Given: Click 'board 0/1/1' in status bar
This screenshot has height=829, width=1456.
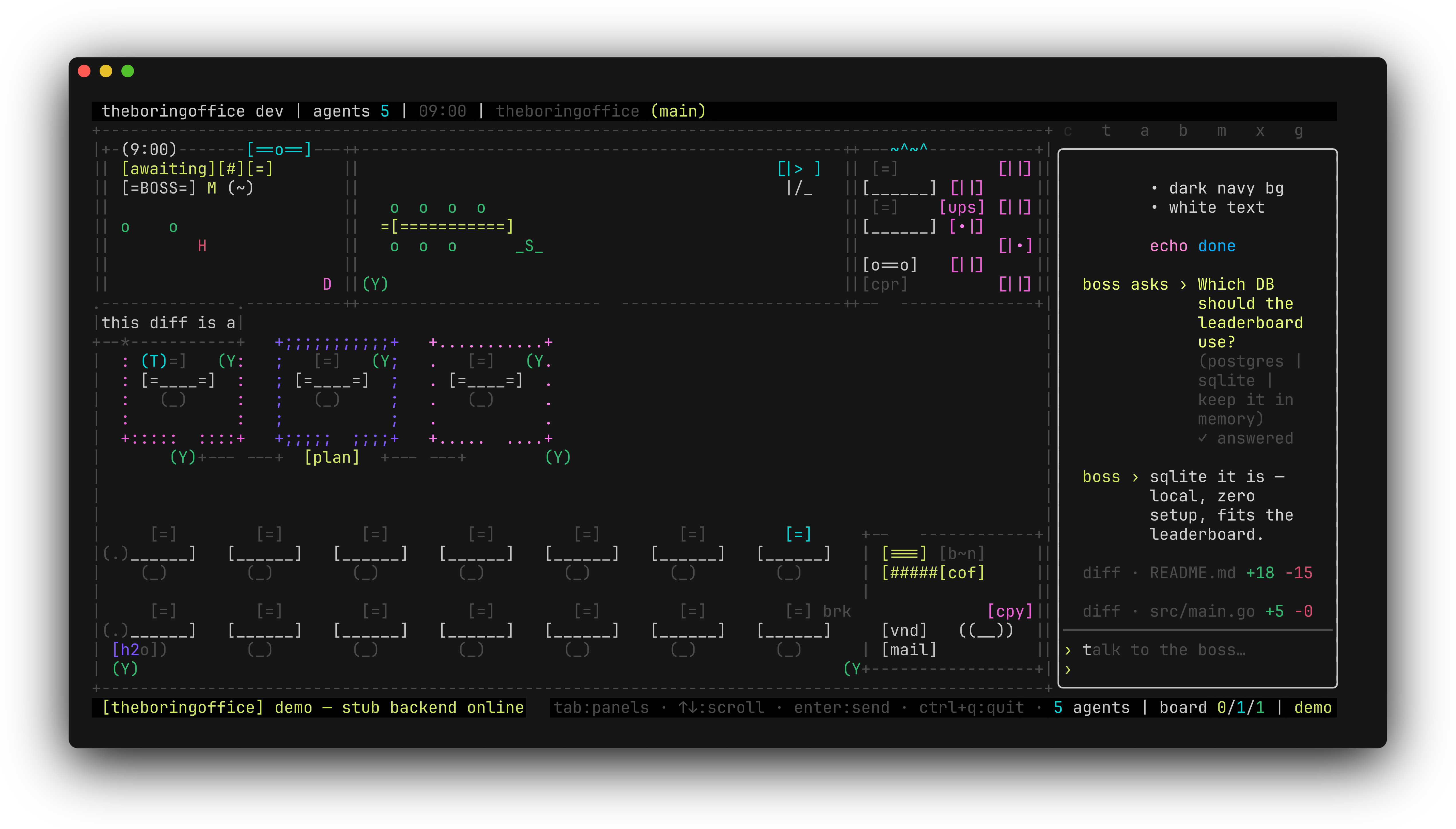Looking at the screenshot, I should pos(1212,708).
